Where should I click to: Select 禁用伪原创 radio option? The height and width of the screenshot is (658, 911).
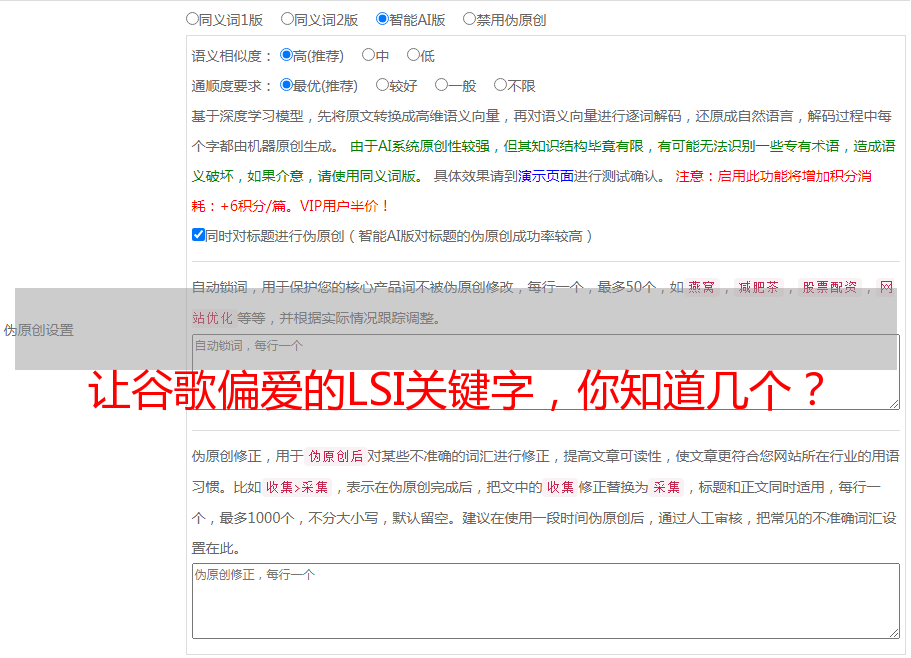pyautogui.click(x=469, y=19)
